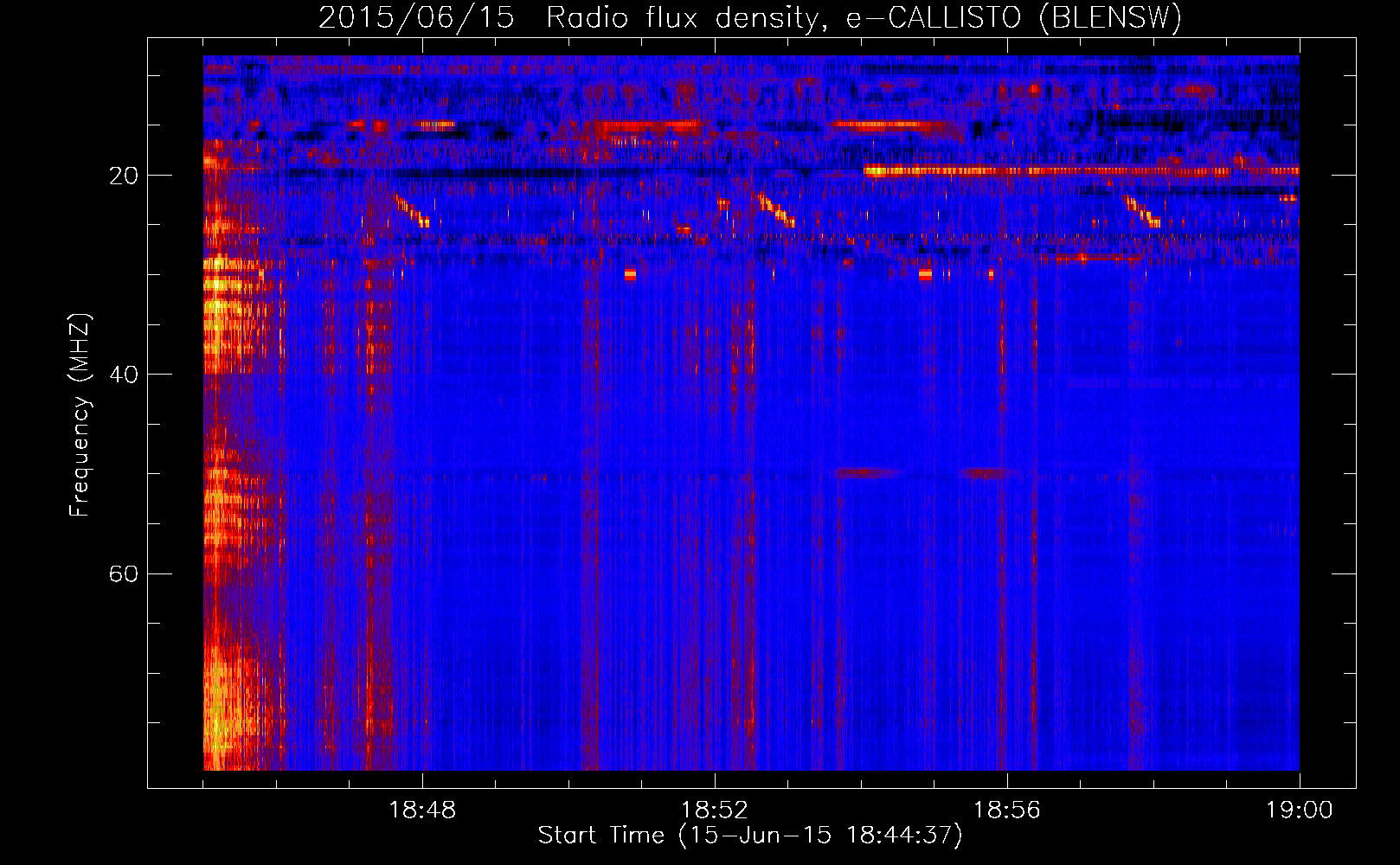Click the 18:52 time tick label
The image size is (1400, 865).
click(x=715, y=811)
